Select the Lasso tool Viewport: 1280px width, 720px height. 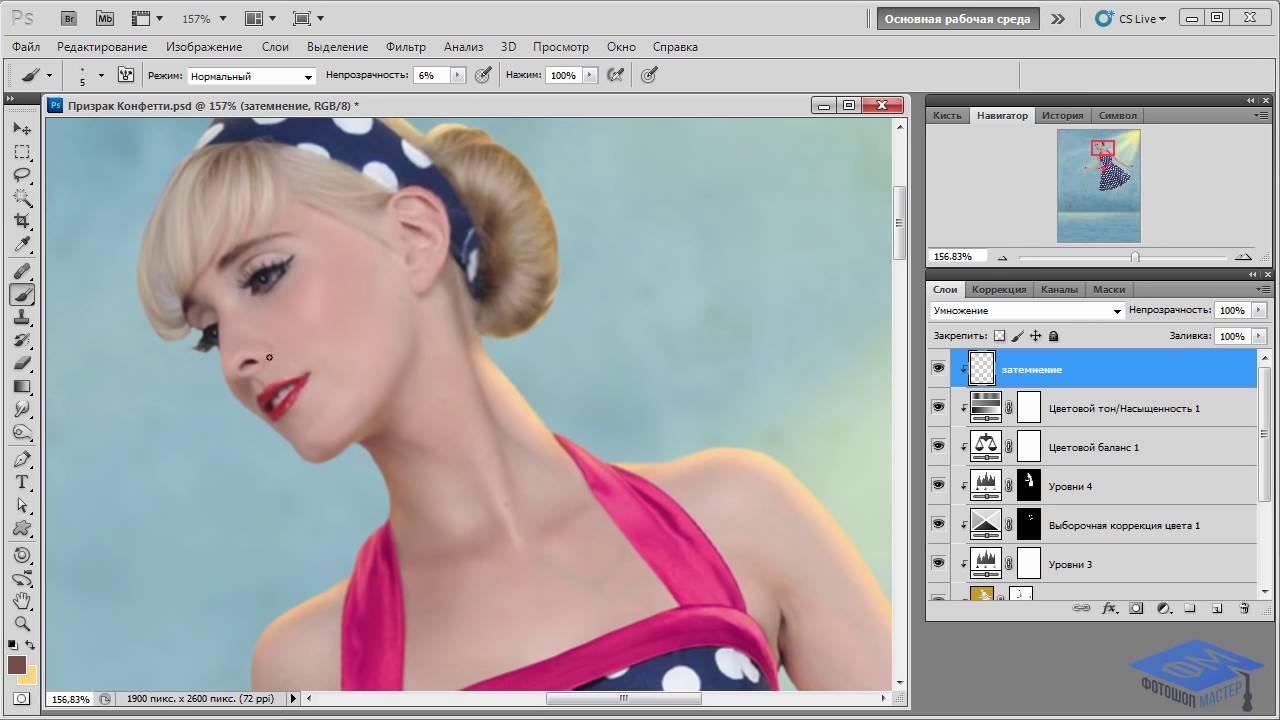(x=22, y=175)
